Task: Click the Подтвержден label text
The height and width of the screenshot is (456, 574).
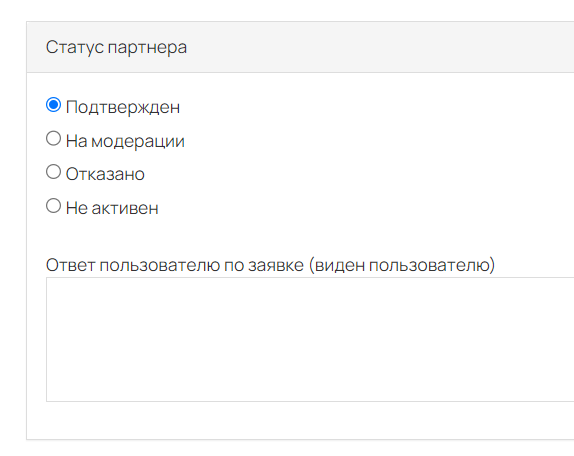Action: 123,108
